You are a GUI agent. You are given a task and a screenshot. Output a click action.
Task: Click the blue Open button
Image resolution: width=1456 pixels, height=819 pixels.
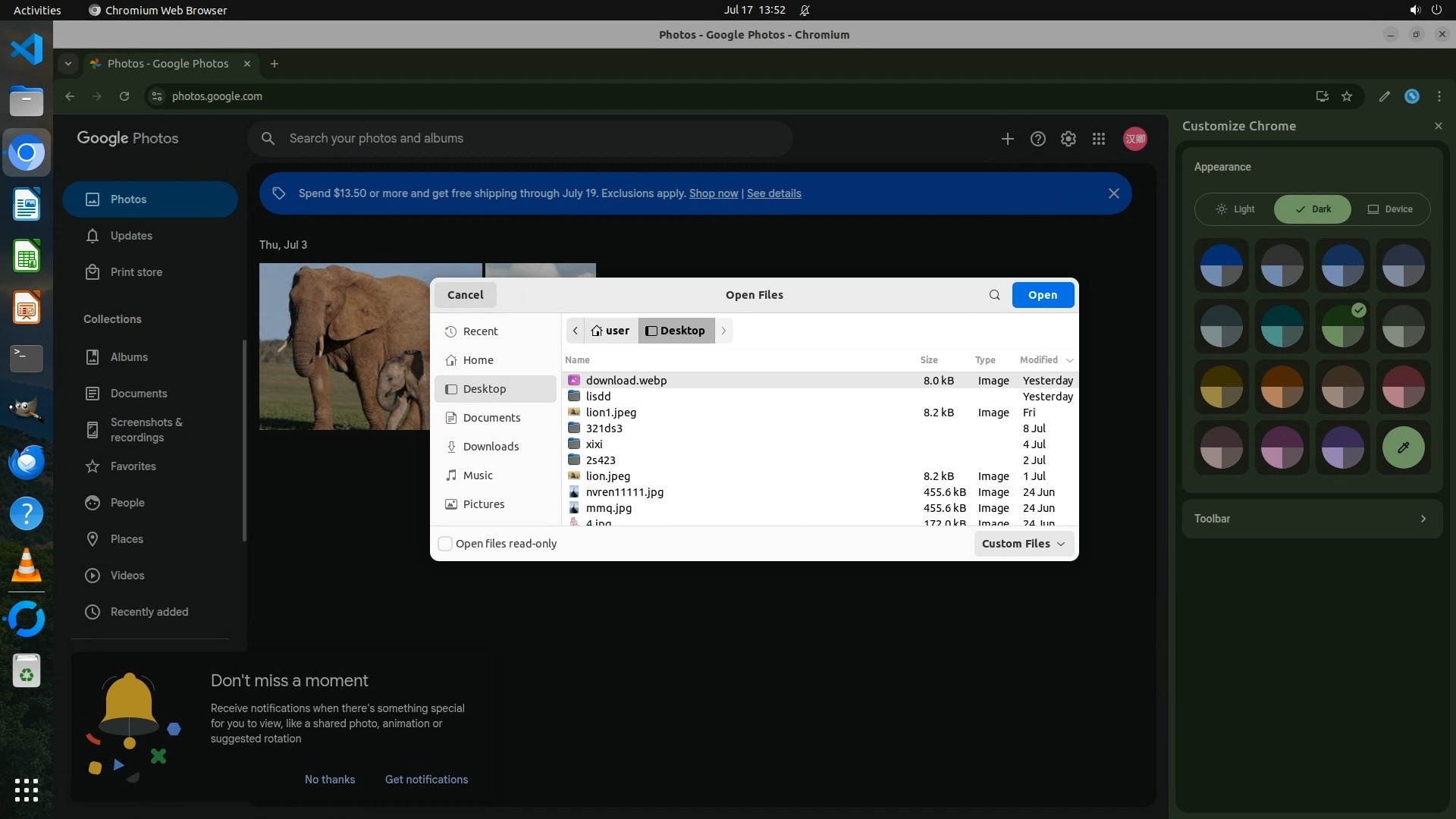(x=1042, y=295)
